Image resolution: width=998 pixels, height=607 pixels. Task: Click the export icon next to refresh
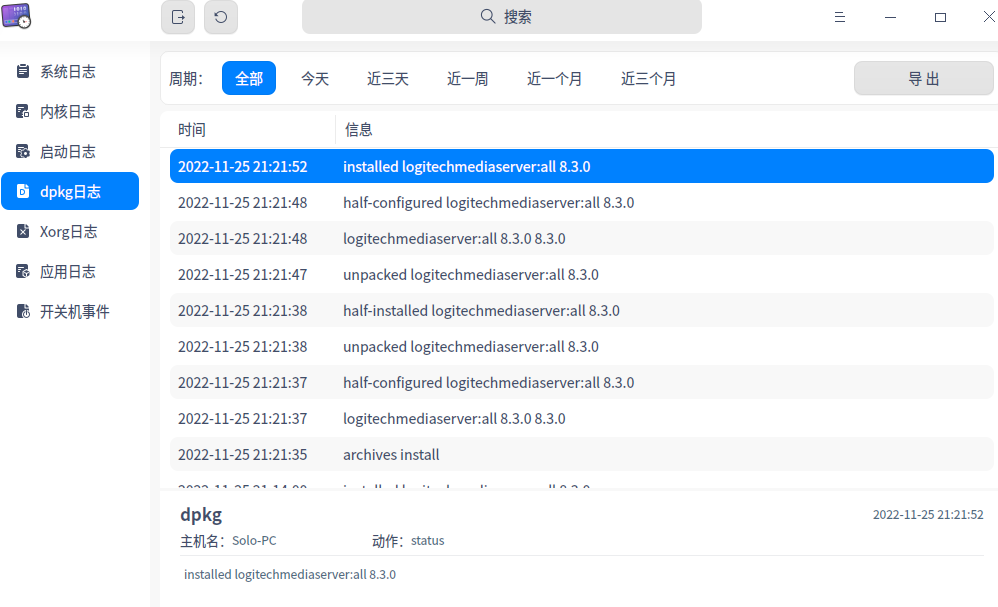[177, 17]
